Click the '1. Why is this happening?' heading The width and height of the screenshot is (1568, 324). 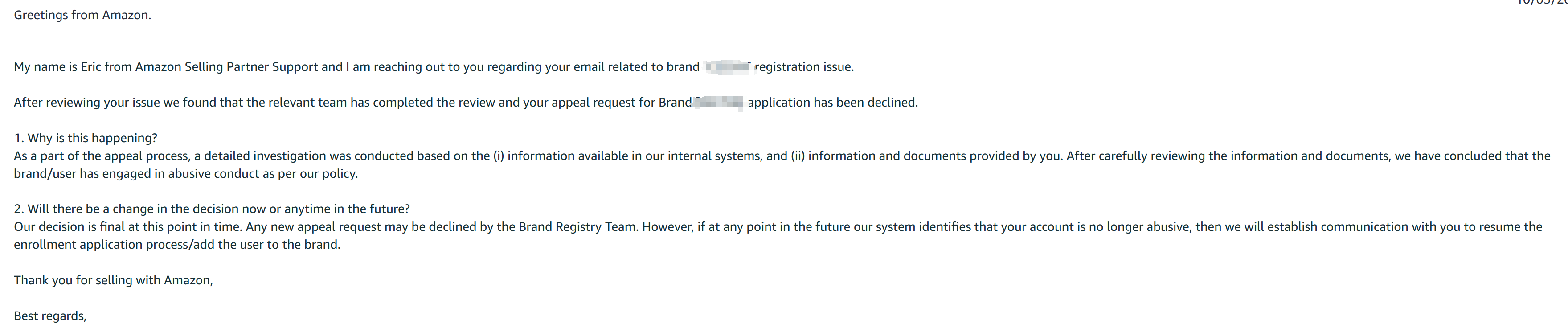(85, 138)
